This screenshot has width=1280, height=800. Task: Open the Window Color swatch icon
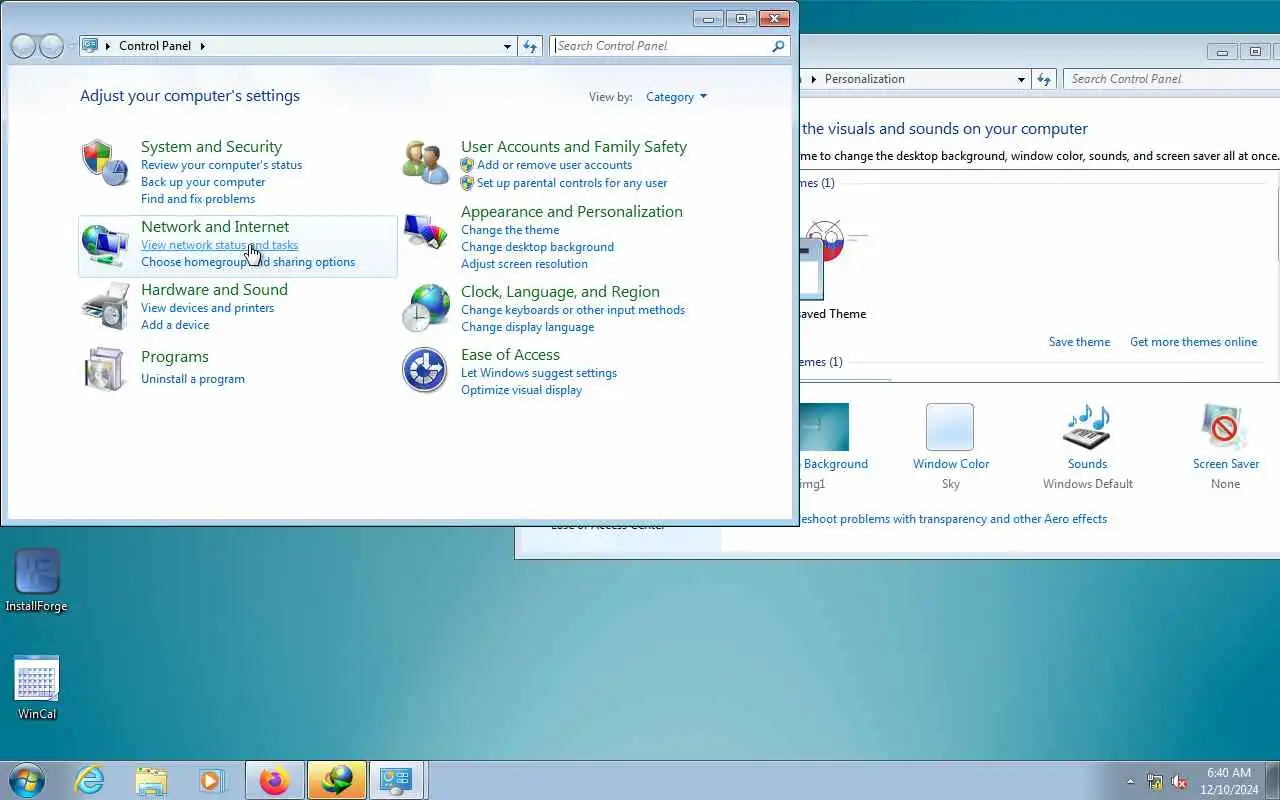coord(950,427)
